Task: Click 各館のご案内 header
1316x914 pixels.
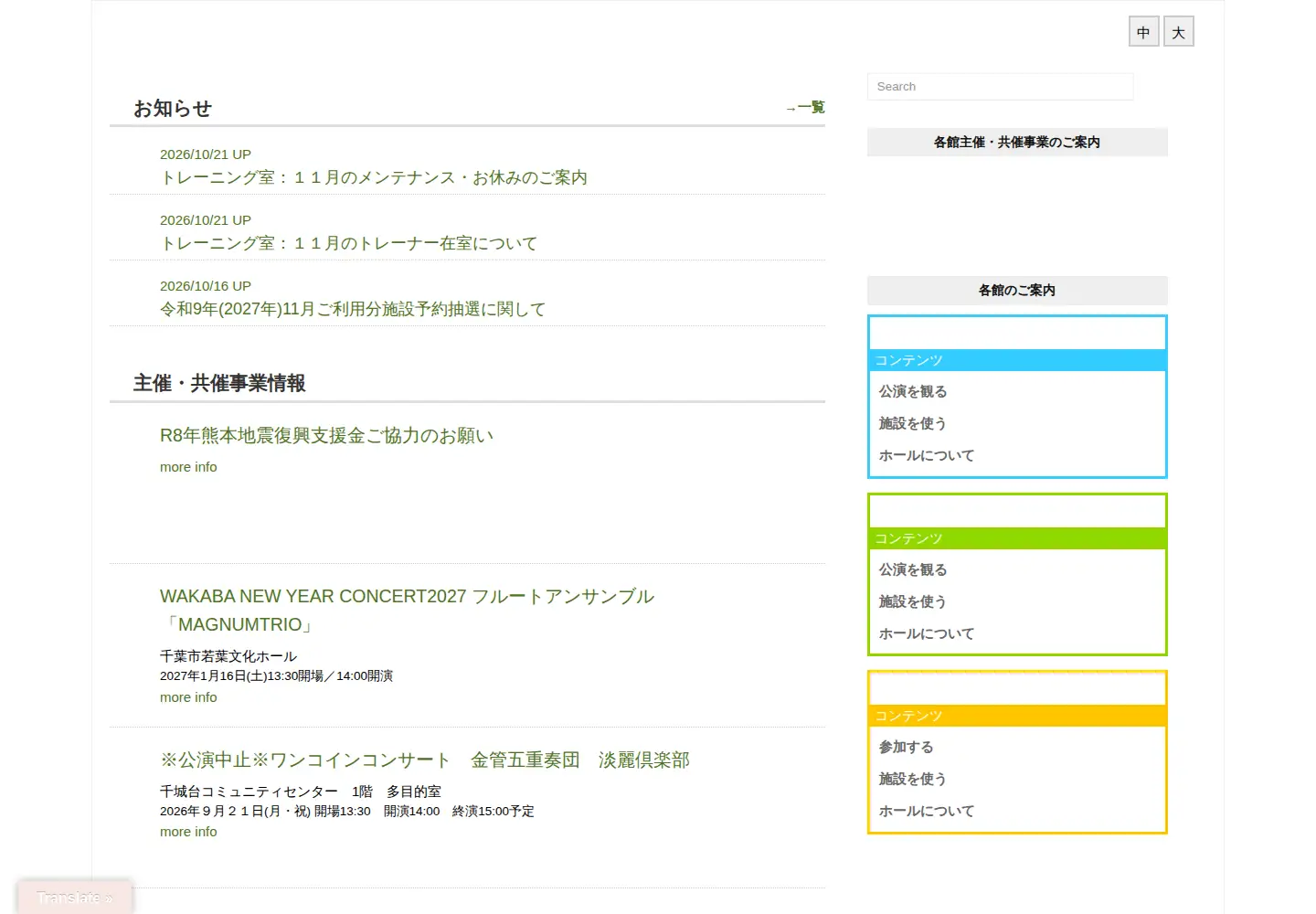Action: pos(1017,291)
